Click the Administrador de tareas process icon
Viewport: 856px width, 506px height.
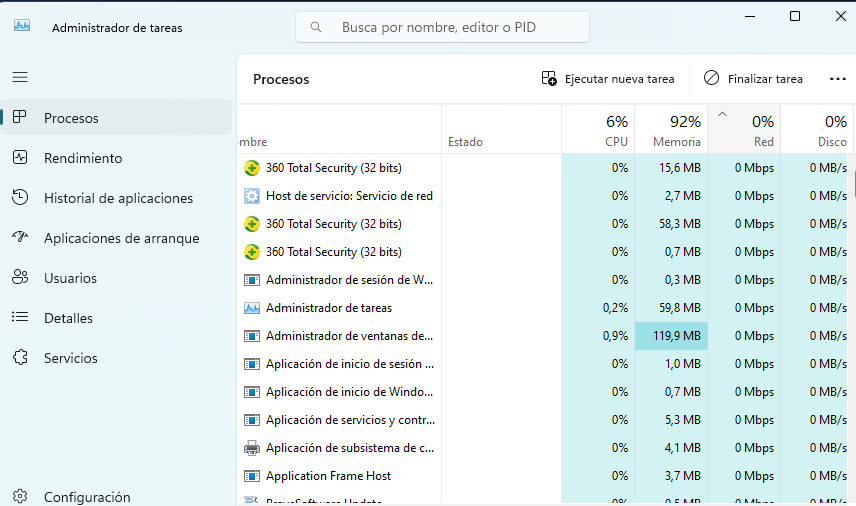coord(252,308)
